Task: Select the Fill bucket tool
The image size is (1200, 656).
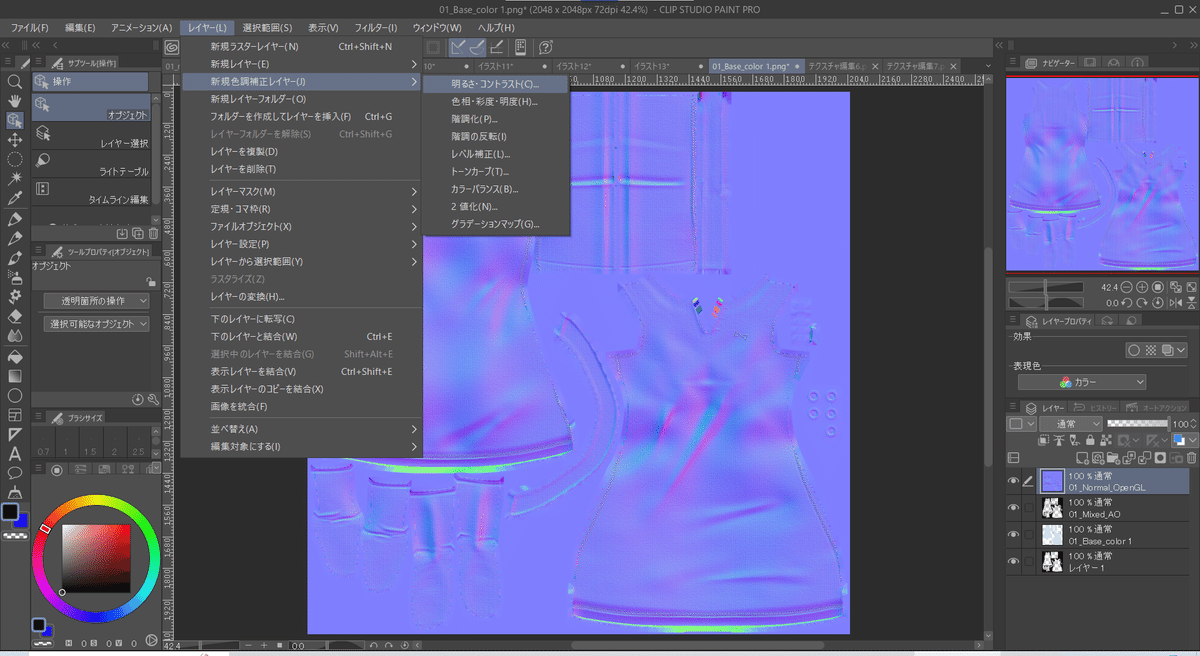Action: coord(15,356)
